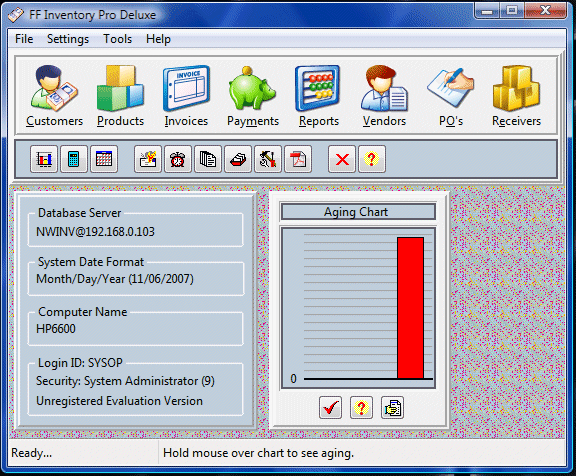Click Unregistered Evaluation Version text

click(x=119, y=401)
